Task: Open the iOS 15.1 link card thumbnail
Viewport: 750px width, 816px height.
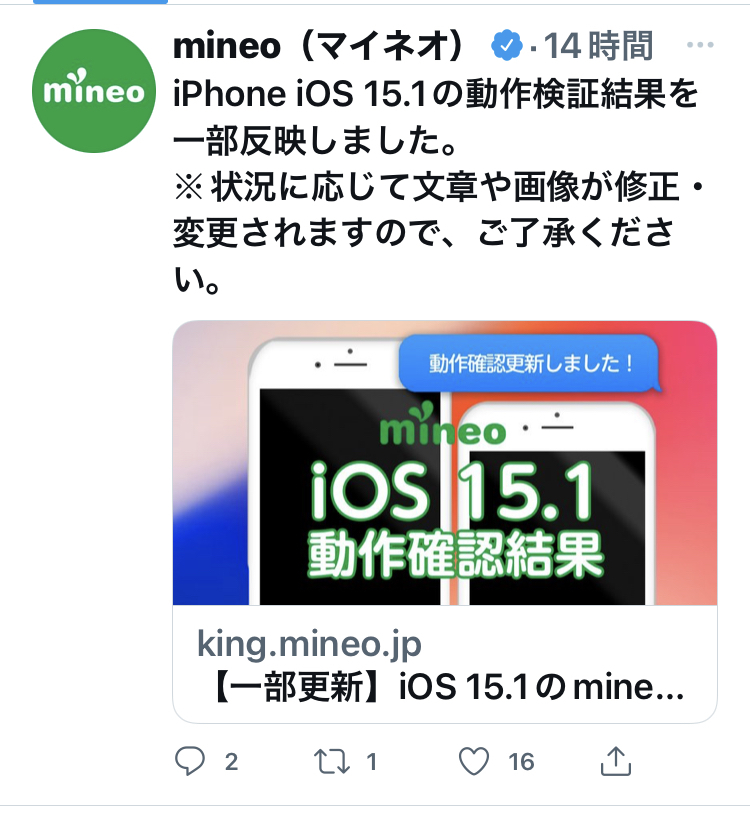Action: [444, 463]
